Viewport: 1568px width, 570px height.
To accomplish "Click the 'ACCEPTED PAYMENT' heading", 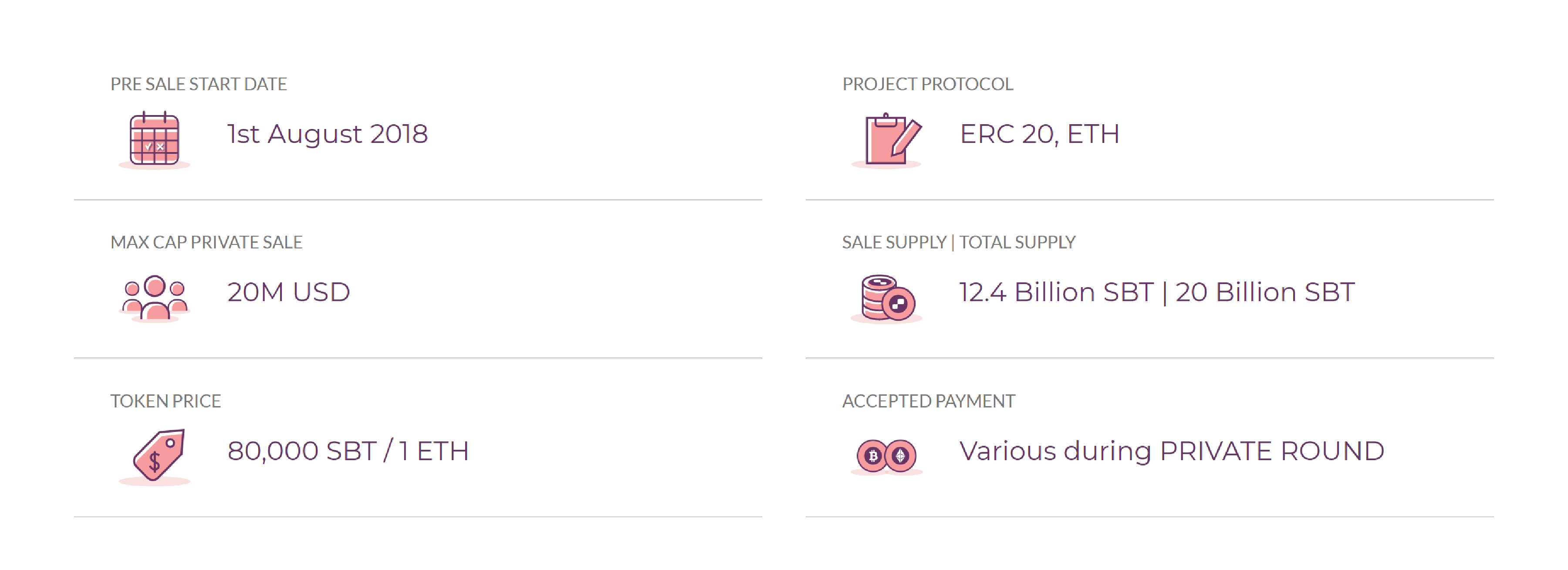I will (928, 401).
